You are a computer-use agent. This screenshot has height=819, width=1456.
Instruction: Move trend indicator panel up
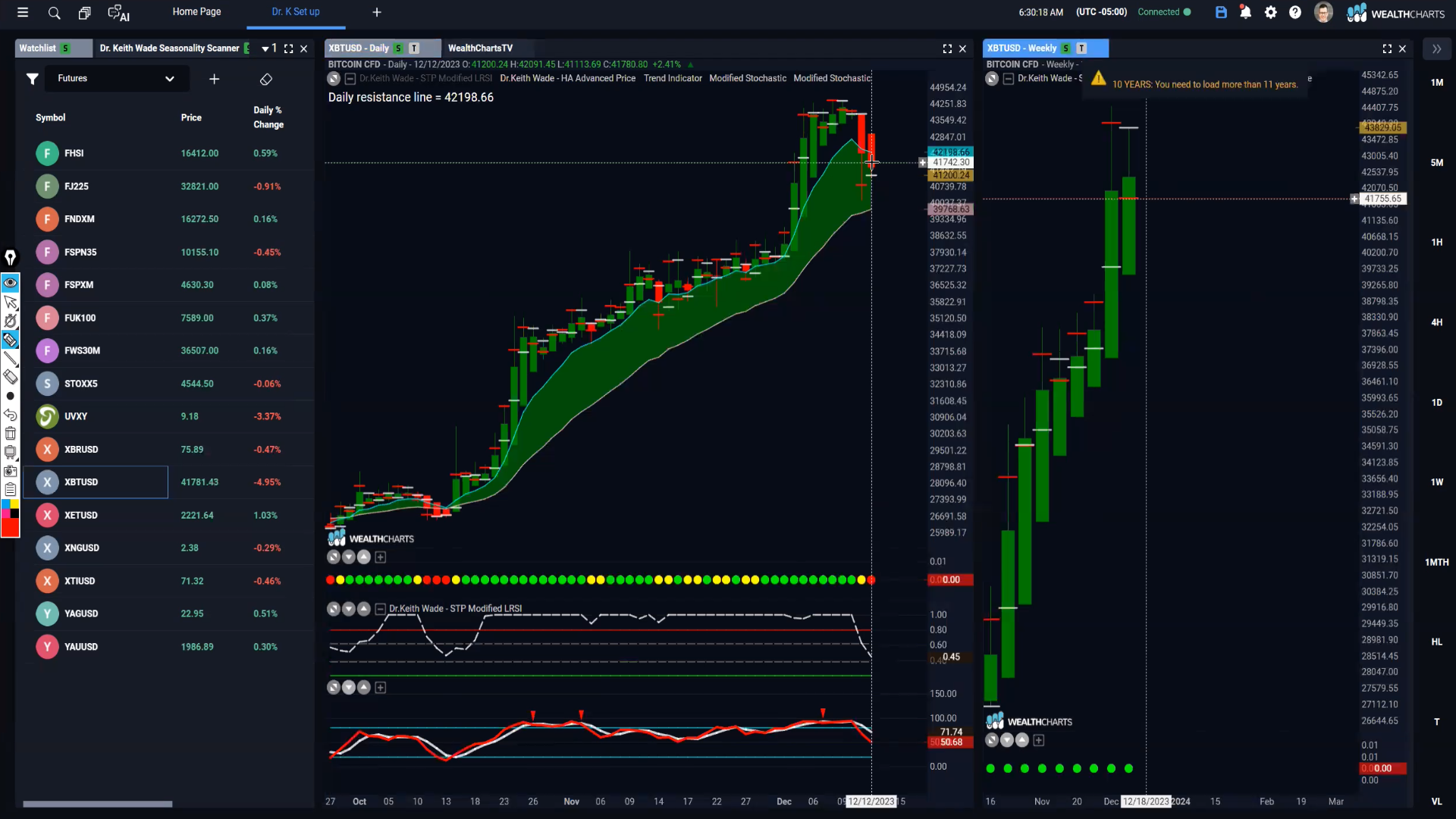coord(364,557)
